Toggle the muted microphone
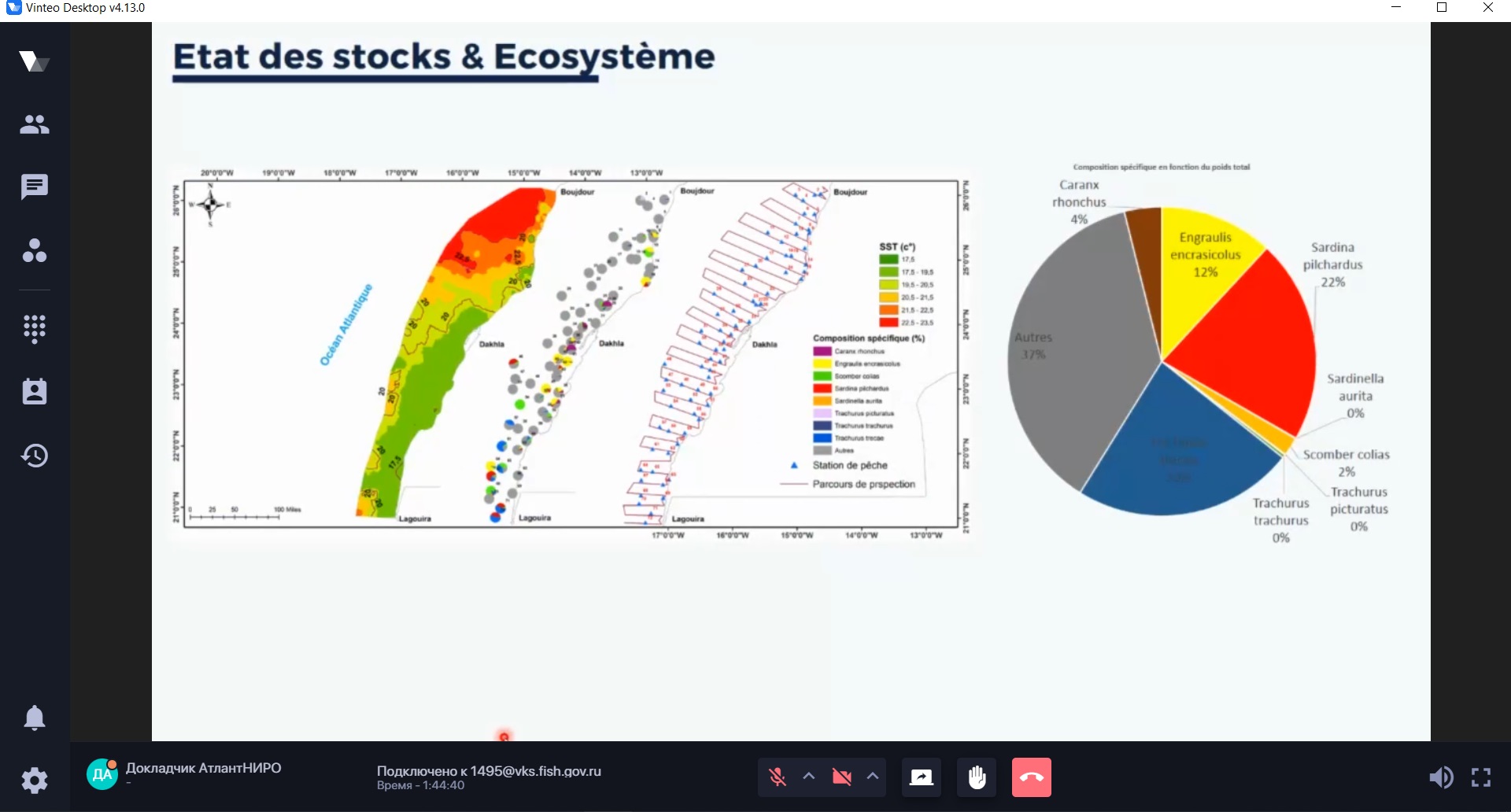 click(778, 777)
